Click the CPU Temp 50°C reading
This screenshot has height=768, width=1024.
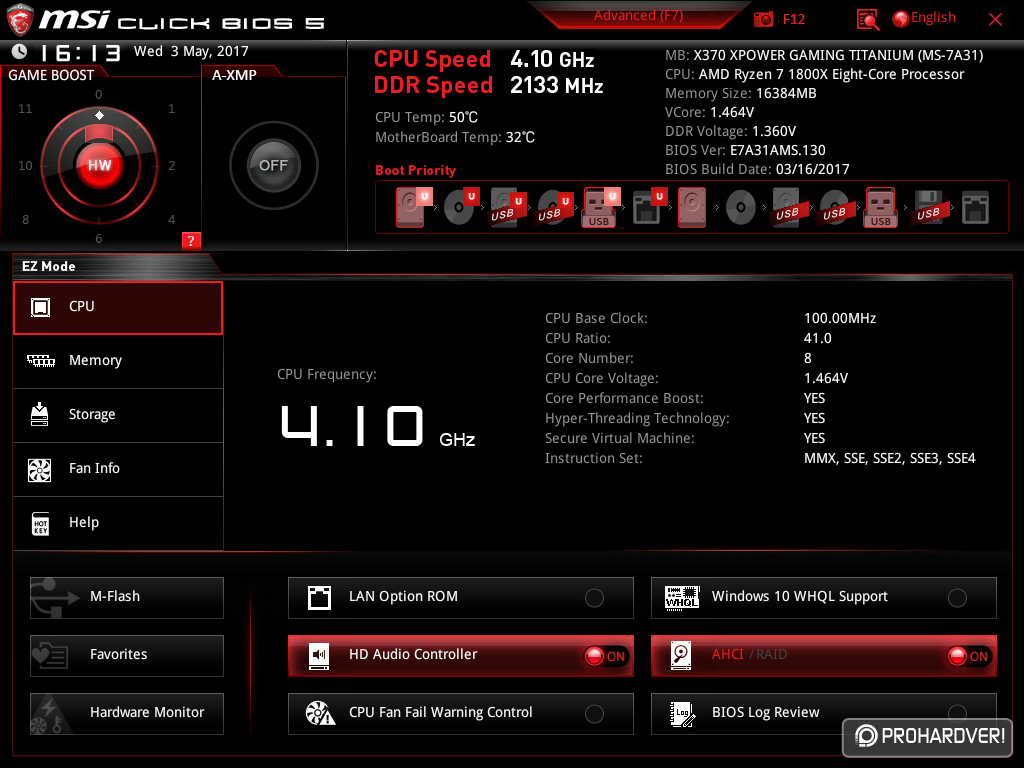click(426, 118)
